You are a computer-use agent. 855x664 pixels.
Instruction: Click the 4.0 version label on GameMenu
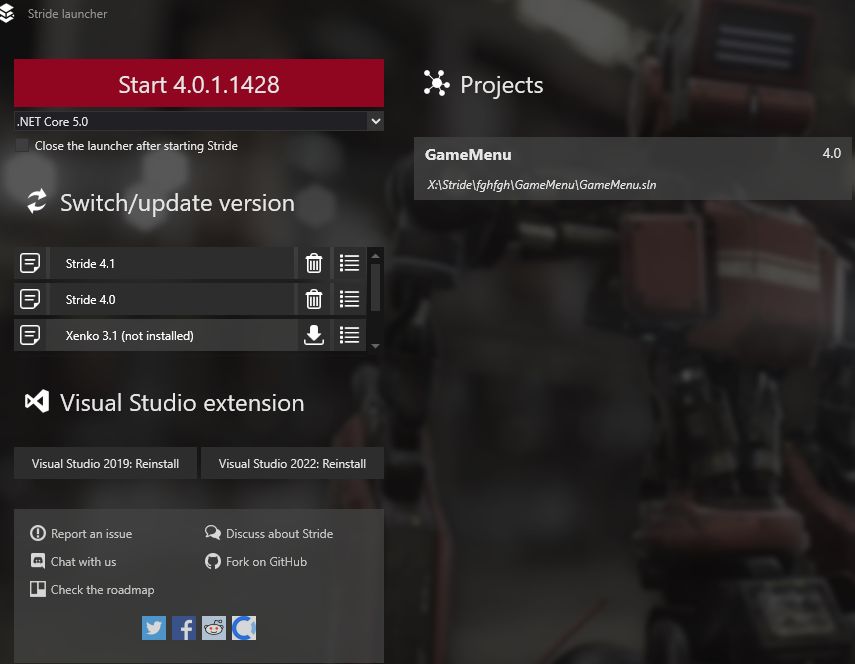coord(832,153)
